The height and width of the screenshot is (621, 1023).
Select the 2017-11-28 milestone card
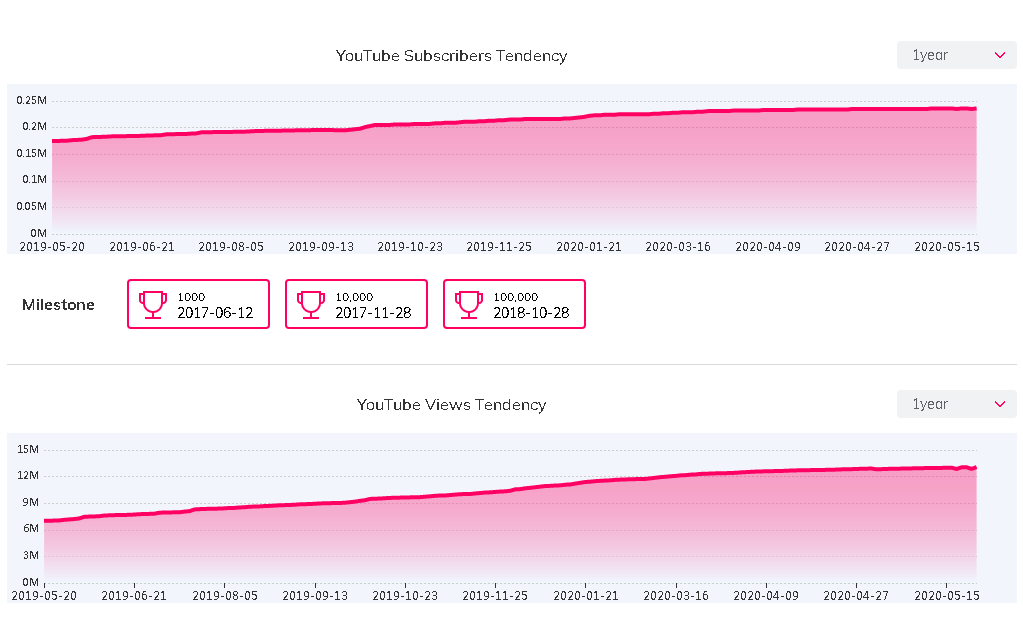[x=356, y=304]
